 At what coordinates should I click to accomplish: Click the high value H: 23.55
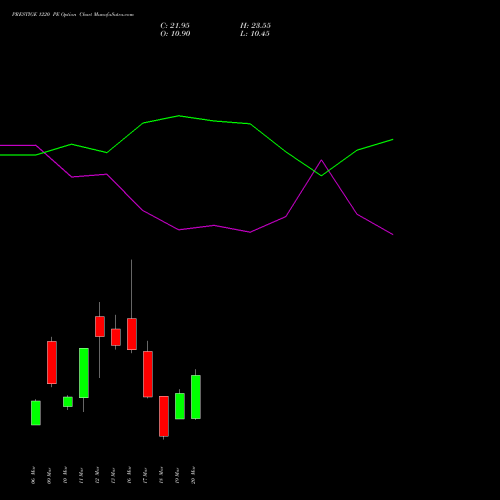(x=255, y=26)
